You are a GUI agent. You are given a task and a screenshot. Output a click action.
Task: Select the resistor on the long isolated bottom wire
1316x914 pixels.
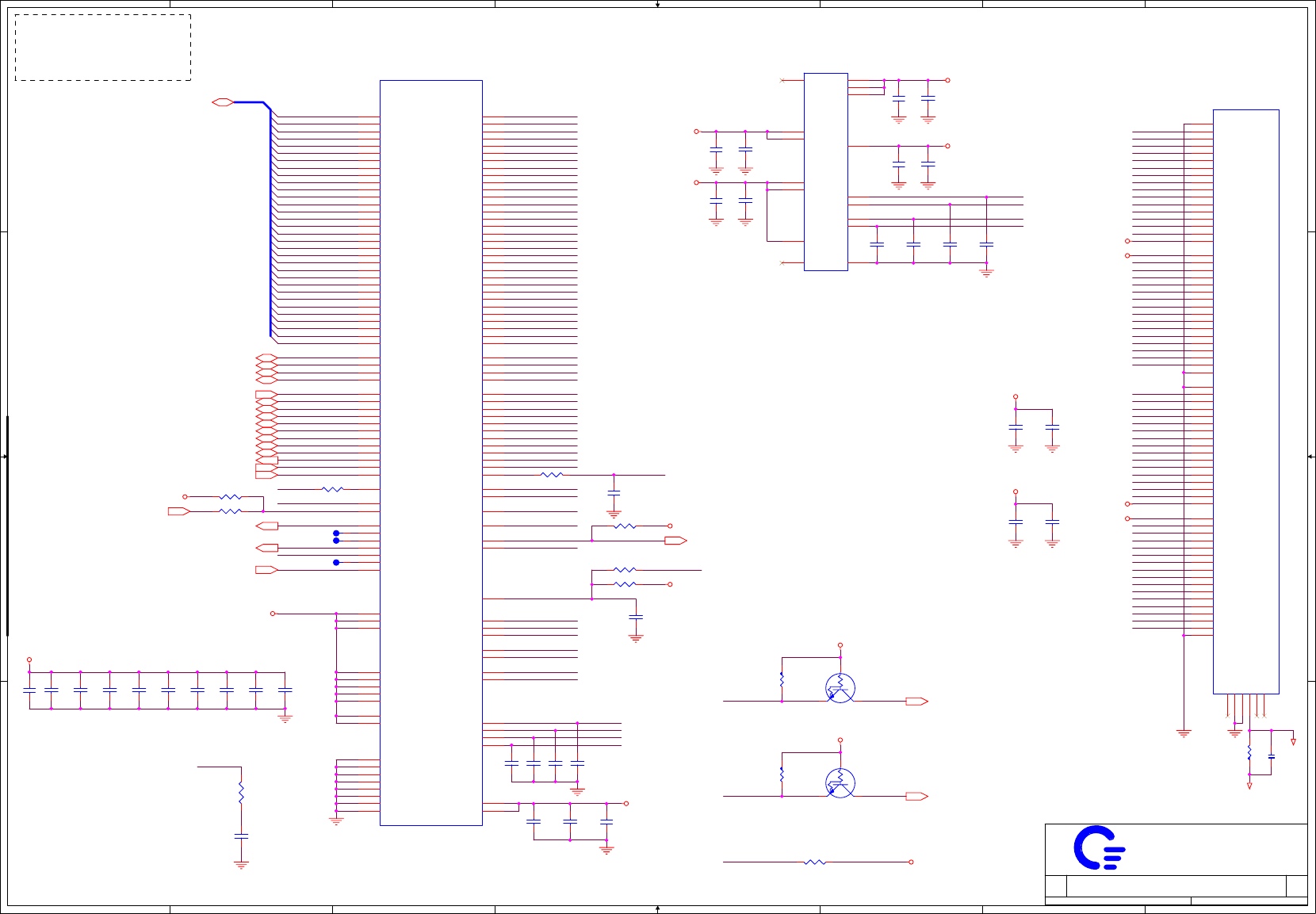click(x=815, y=862)
